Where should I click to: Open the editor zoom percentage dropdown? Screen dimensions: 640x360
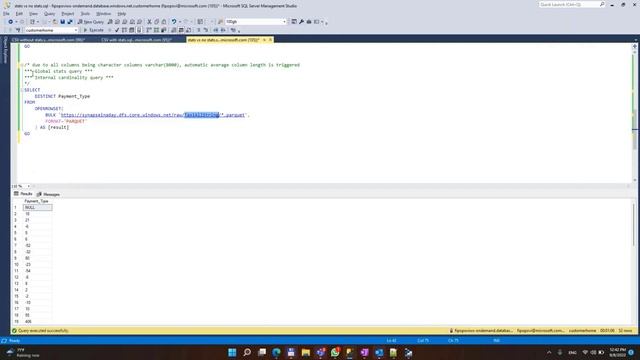(x=29, y=186)
